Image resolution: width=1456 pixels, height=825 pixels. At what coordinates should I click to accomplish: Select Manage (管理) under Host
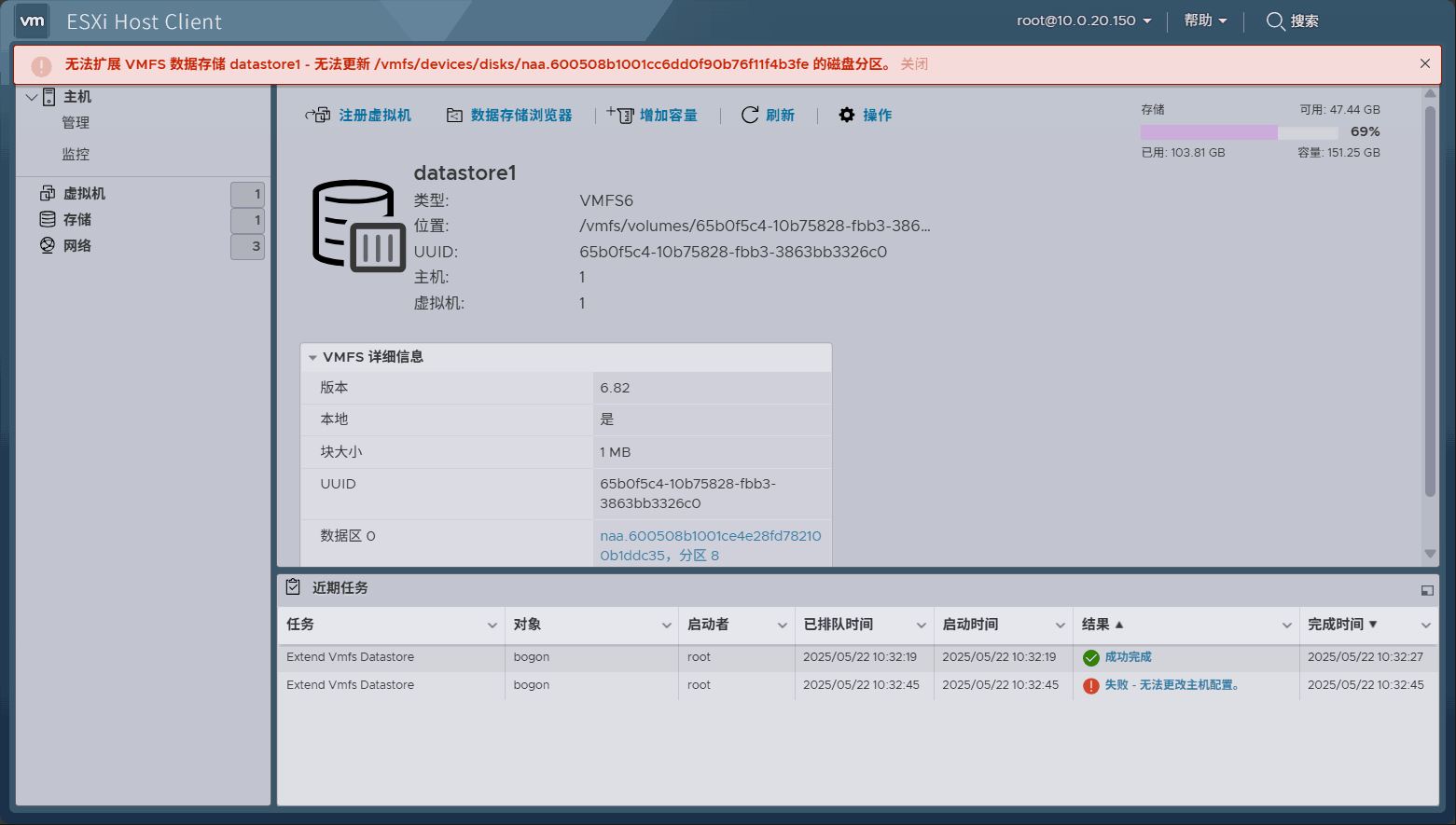pyautogui.click(x=76, y=123)
